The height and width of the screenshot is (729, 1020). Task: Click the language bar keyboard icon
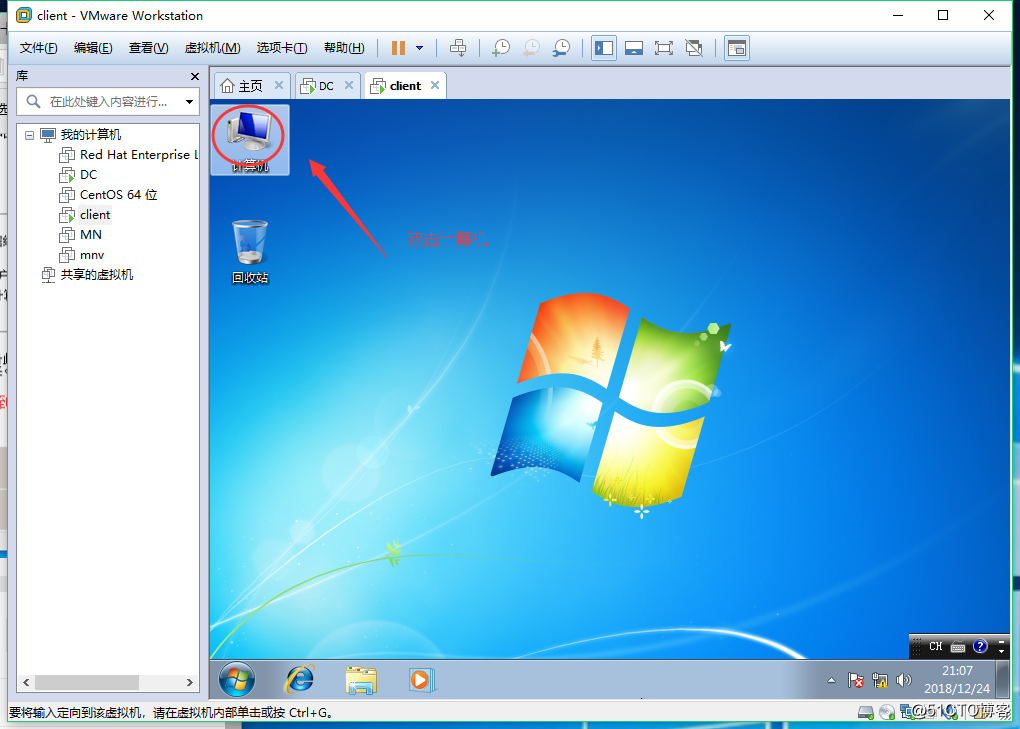pyautogui.click(x=958, y=646)
